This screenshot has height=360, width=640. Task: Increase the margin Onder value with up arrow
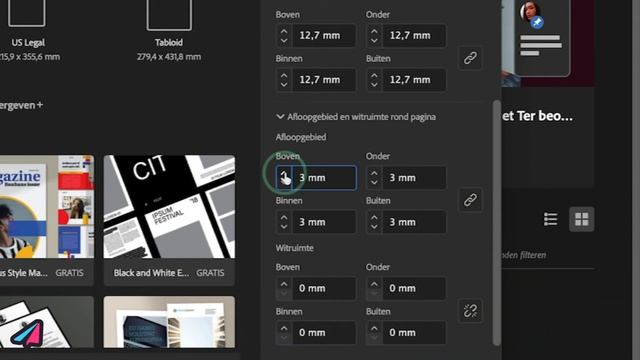(x=374, y=31)
